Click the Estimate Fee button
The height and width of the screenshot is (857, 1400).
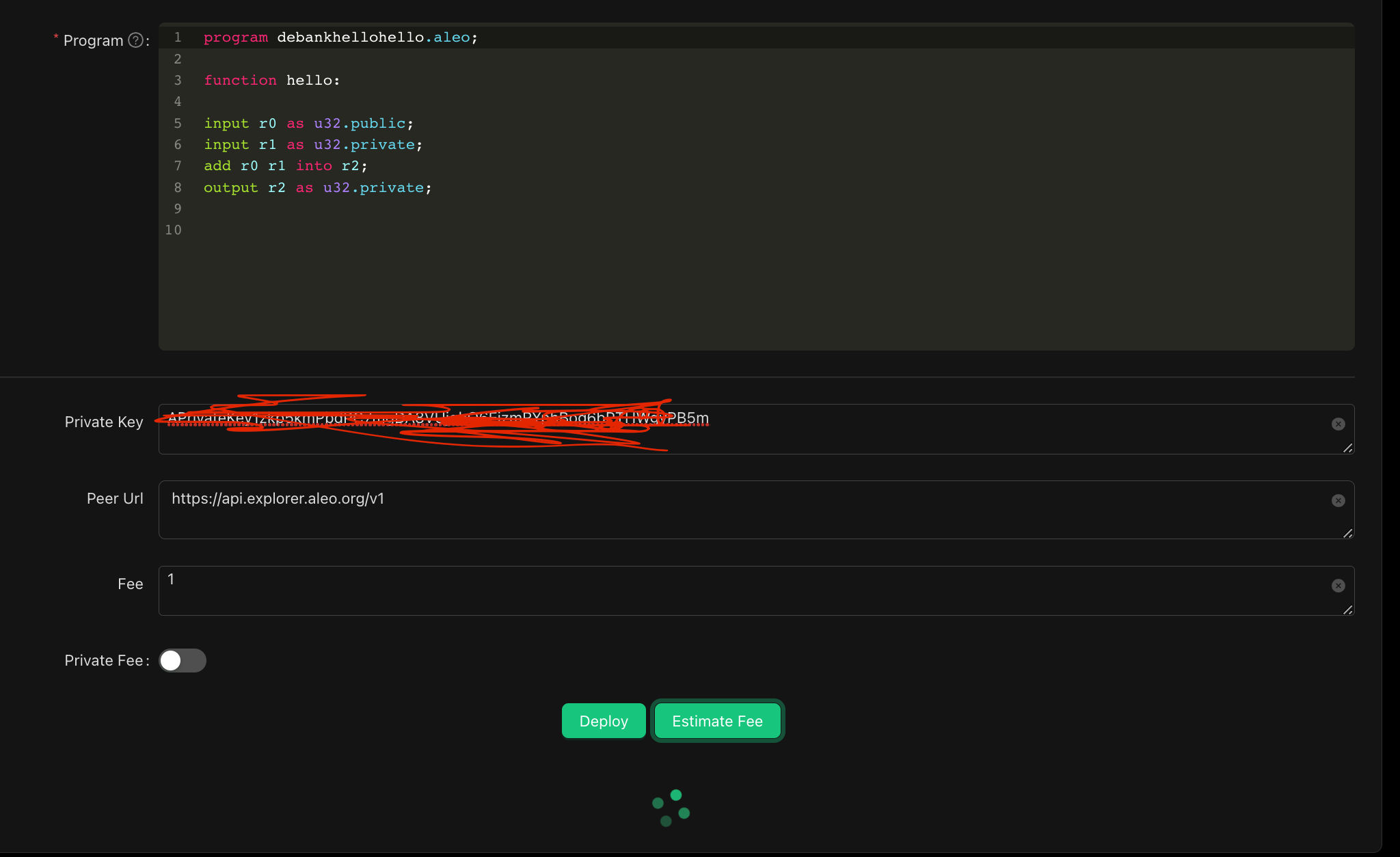coord(717,721)
